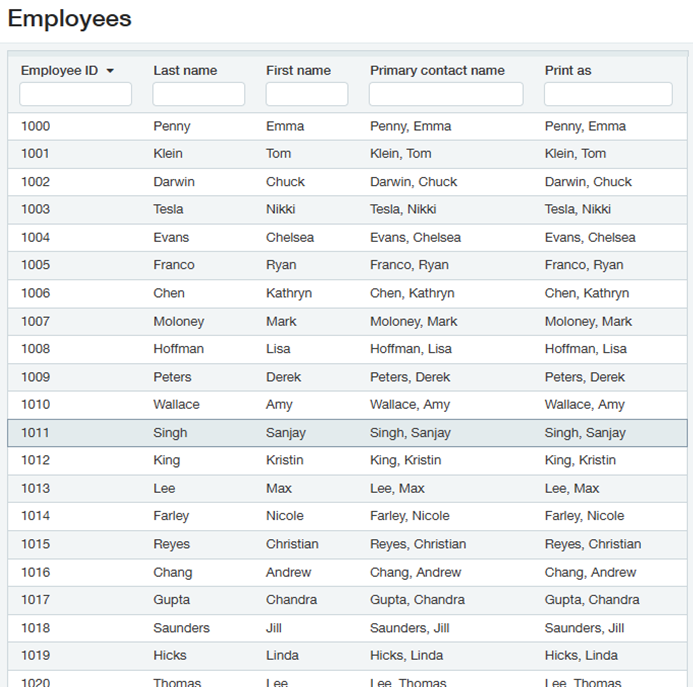Viewport: 693px width, 687px height.
Task: Click primary contact Hicks, Linda
Action: 406,656
